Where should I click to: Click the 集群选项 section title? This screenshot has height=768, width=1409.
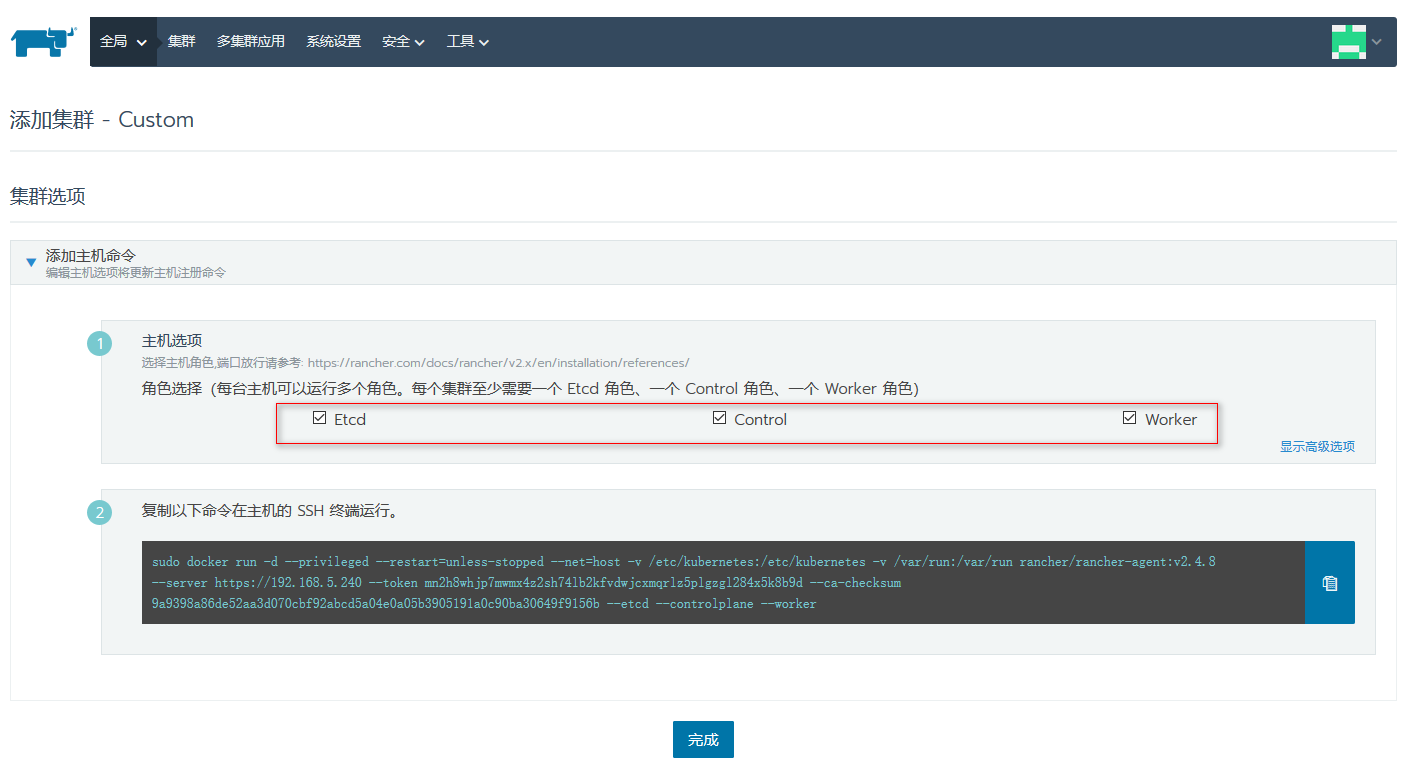pos(48,196)
